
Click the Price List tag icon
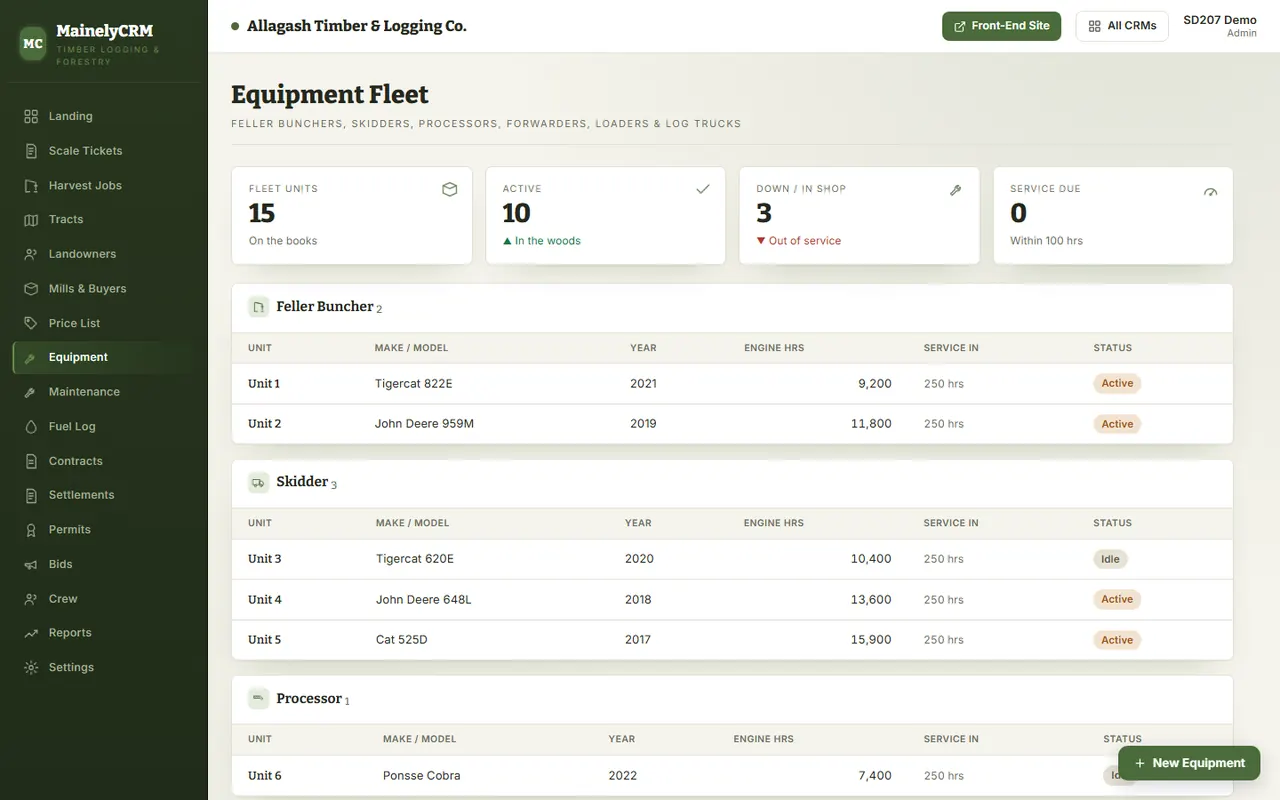[31, 324]
